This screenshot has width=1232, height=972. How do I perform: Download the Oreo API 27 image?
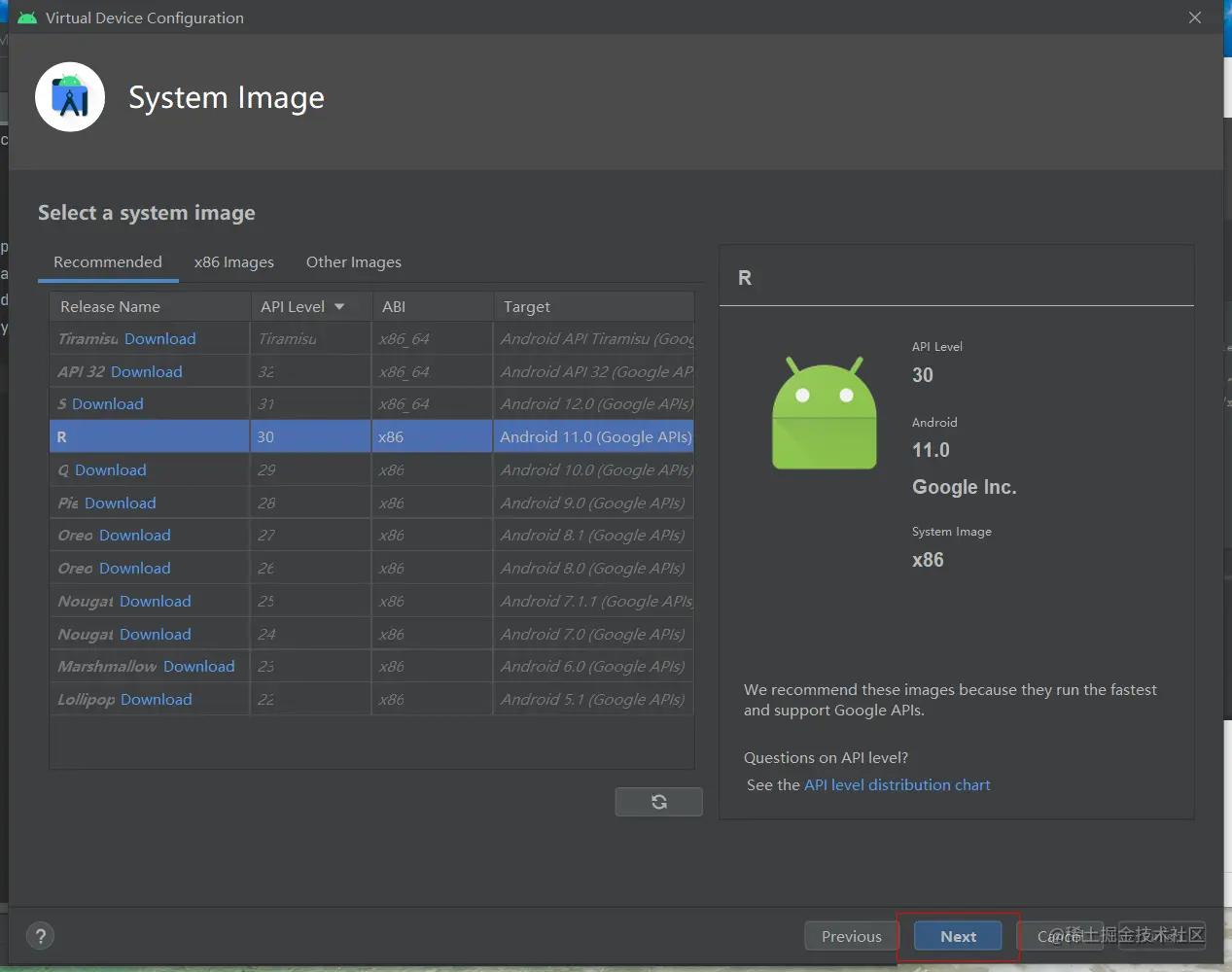135,535
